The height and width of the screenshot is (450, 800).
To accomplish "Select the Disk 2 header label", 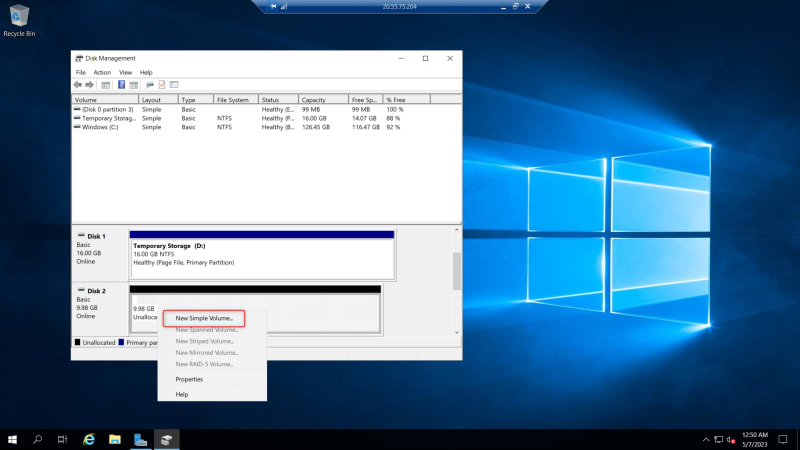I will (x=96, y=291).
